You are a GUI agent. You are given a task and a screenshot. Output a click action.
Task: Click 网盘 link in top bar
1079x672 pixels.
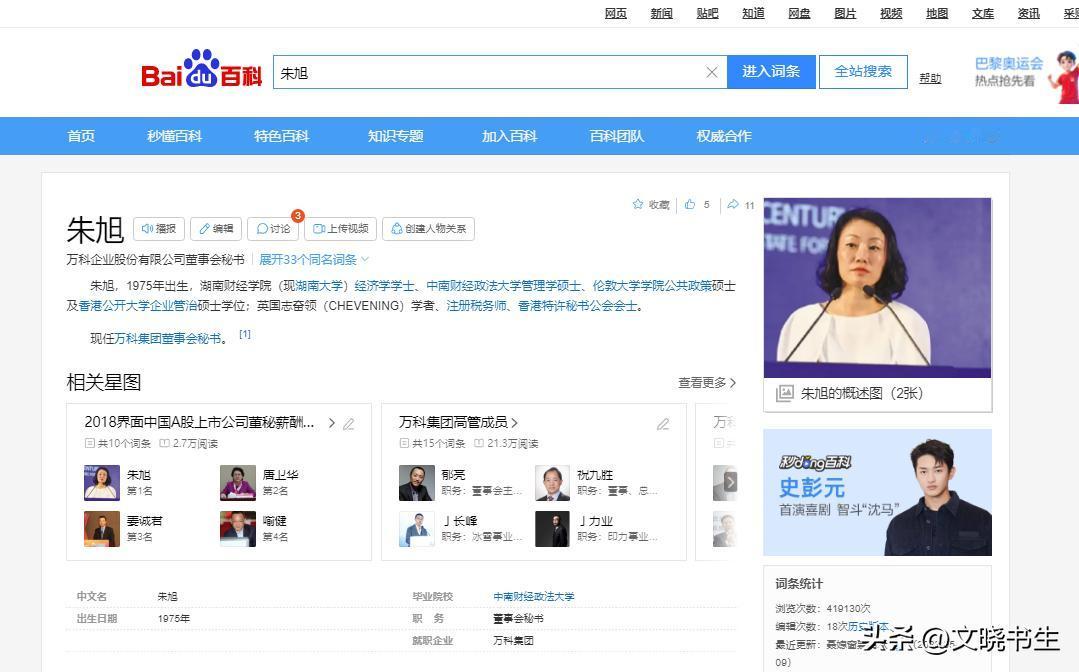click(799, 13)
